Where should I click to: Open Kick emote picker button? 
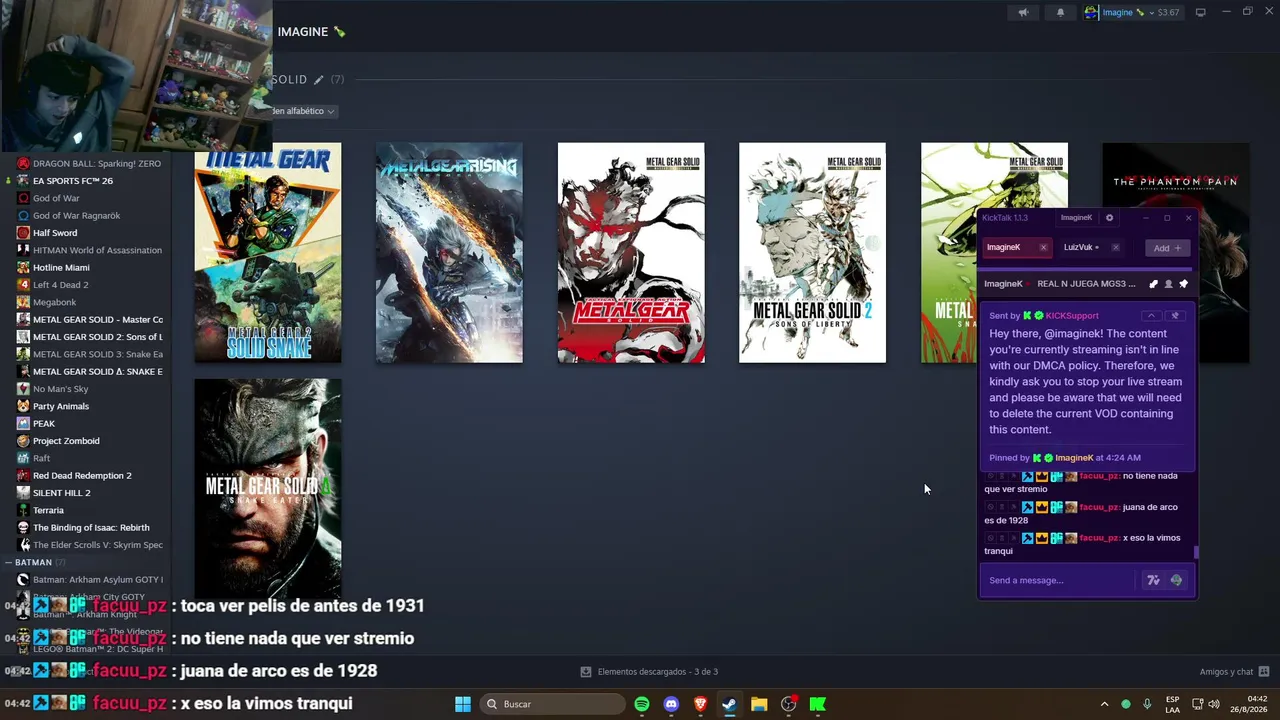[x=1176, y=581]
